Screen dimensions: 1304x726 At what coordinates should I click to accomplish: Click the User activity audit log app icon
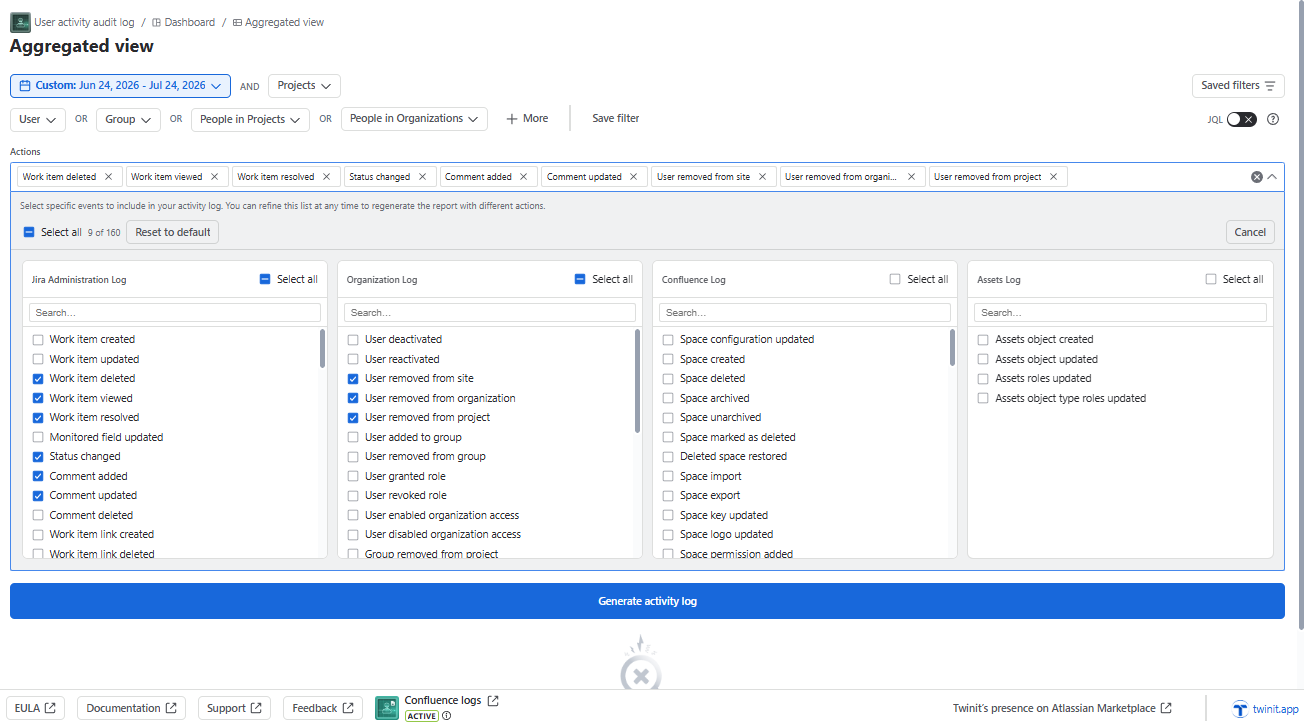(20, 22)
